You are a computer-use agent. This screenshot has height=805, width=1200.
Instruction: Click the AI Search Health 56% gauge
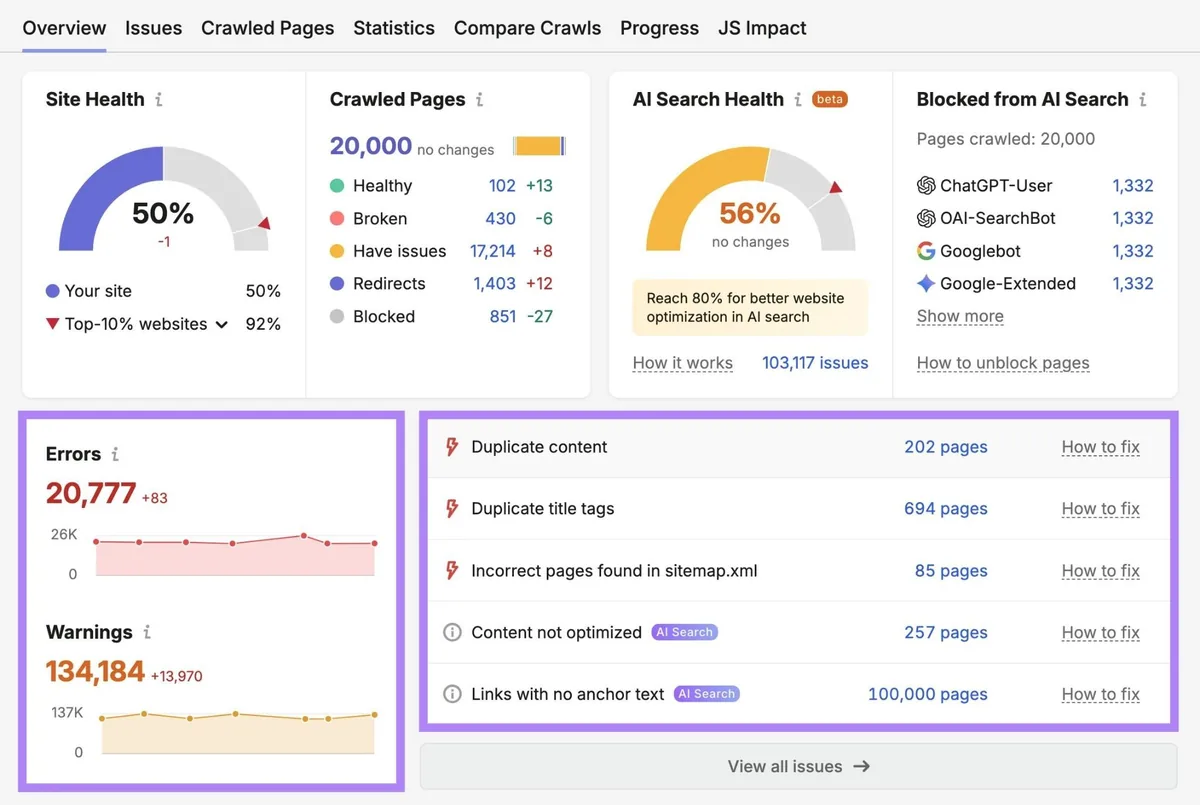point(750,199)
